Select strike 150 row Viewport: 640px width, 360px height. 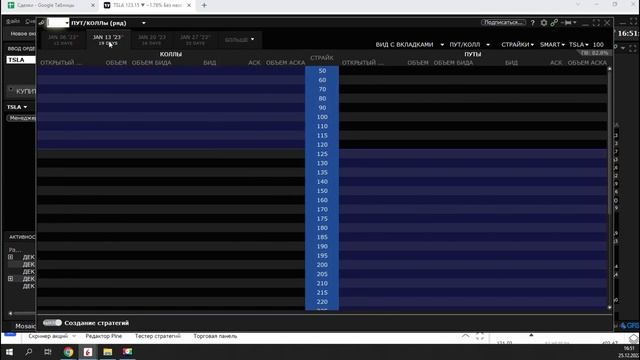pos(322,191)
